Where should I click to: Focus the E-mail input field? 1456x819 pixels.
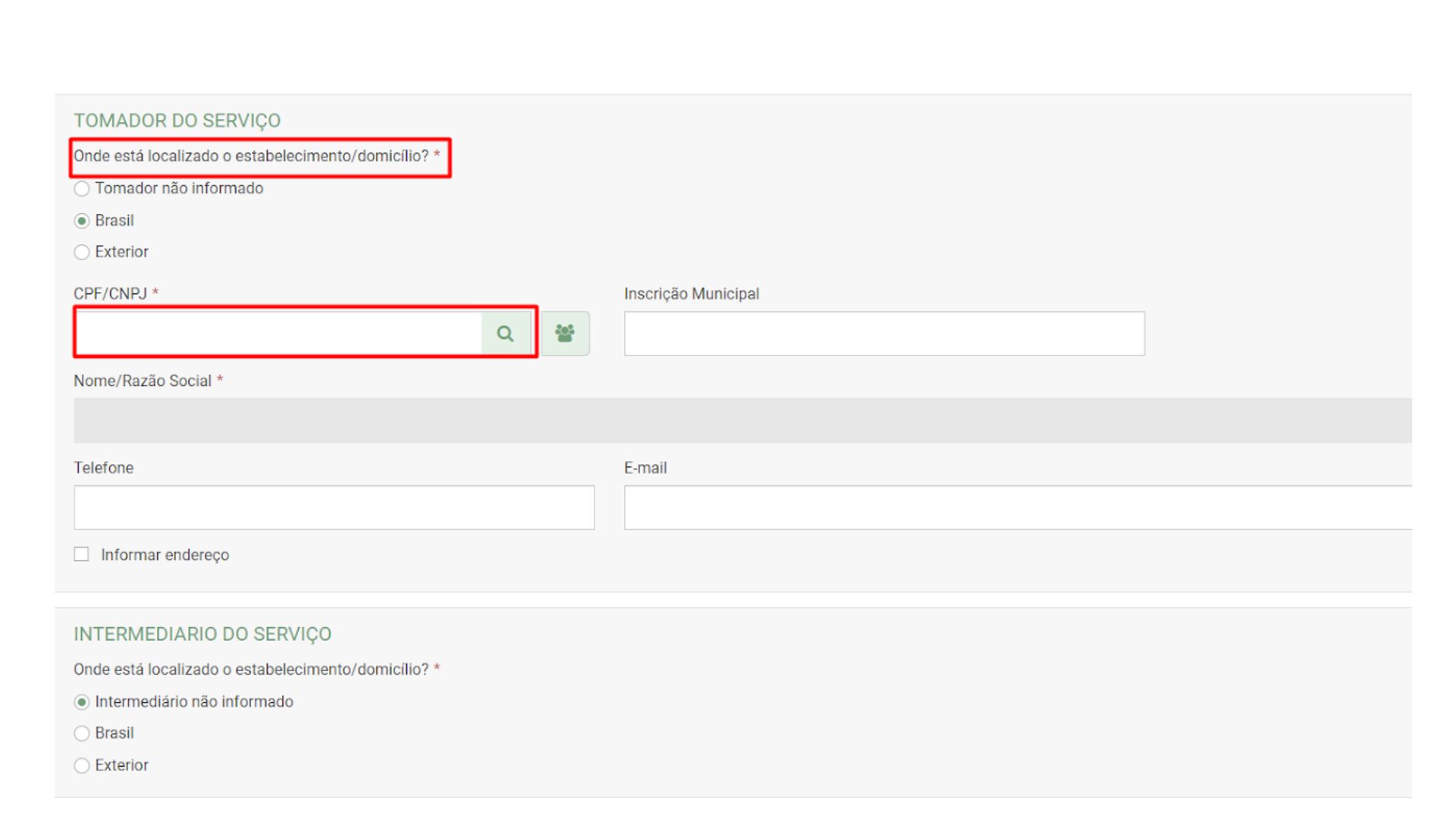tap(1016, 507)
